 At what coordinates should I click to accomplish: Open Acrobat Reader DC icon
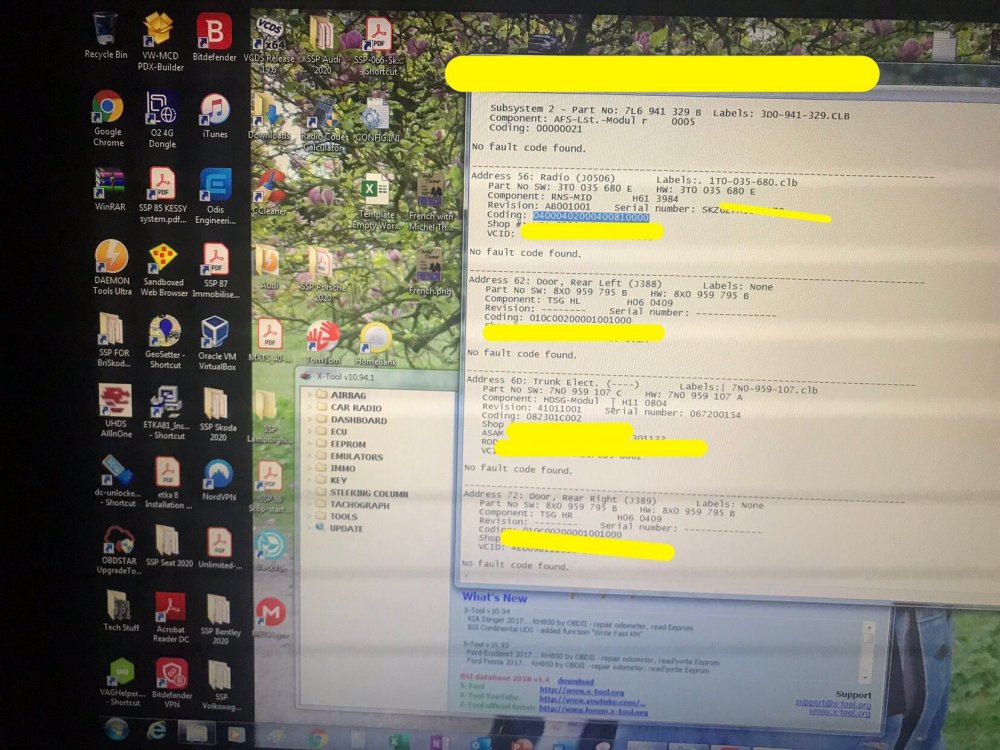tap(170, 617)
